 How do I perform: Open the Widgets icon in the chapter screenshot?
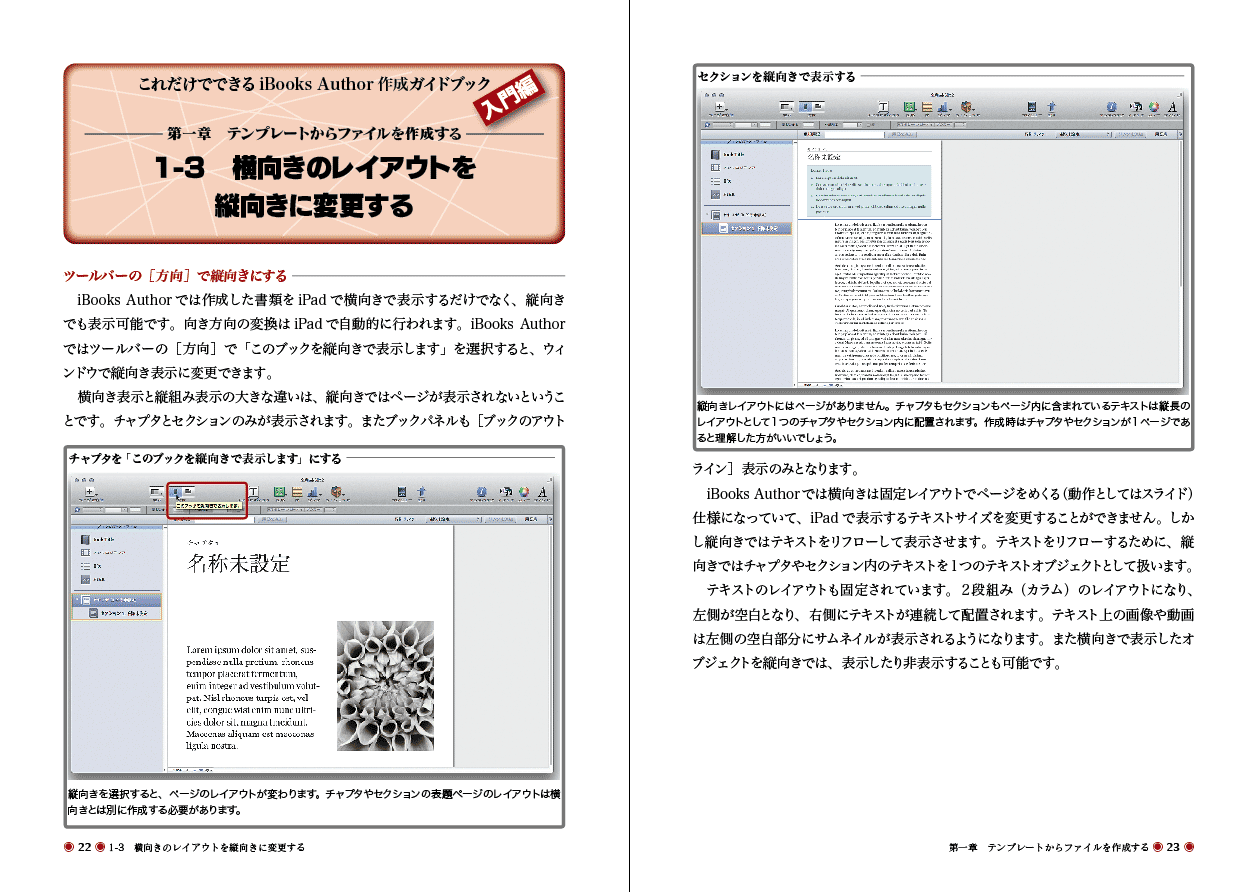pyautogui.click(x=337, y=492)
